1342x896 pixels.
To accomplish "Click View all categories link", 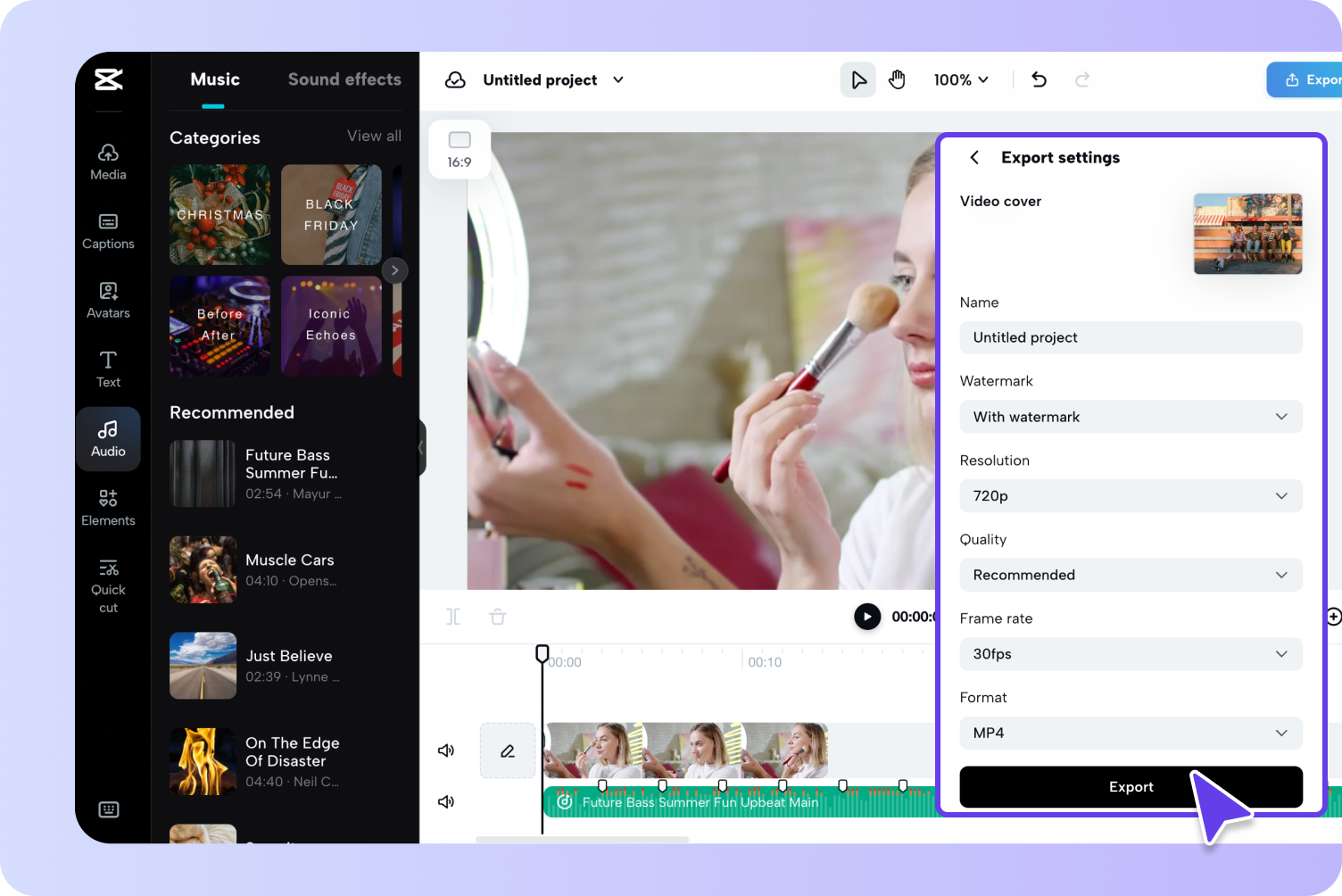I will click(374, 136).
